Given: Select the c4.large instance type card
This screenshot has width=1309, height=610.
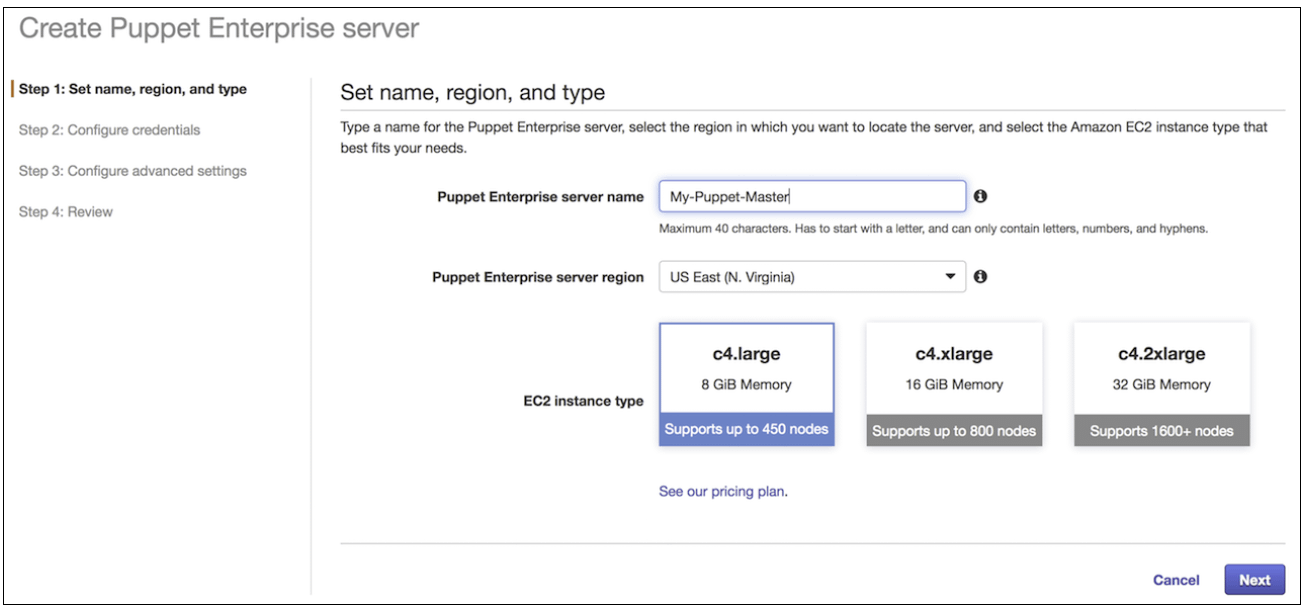Looking at the screenshot, I should coord(747,384).
